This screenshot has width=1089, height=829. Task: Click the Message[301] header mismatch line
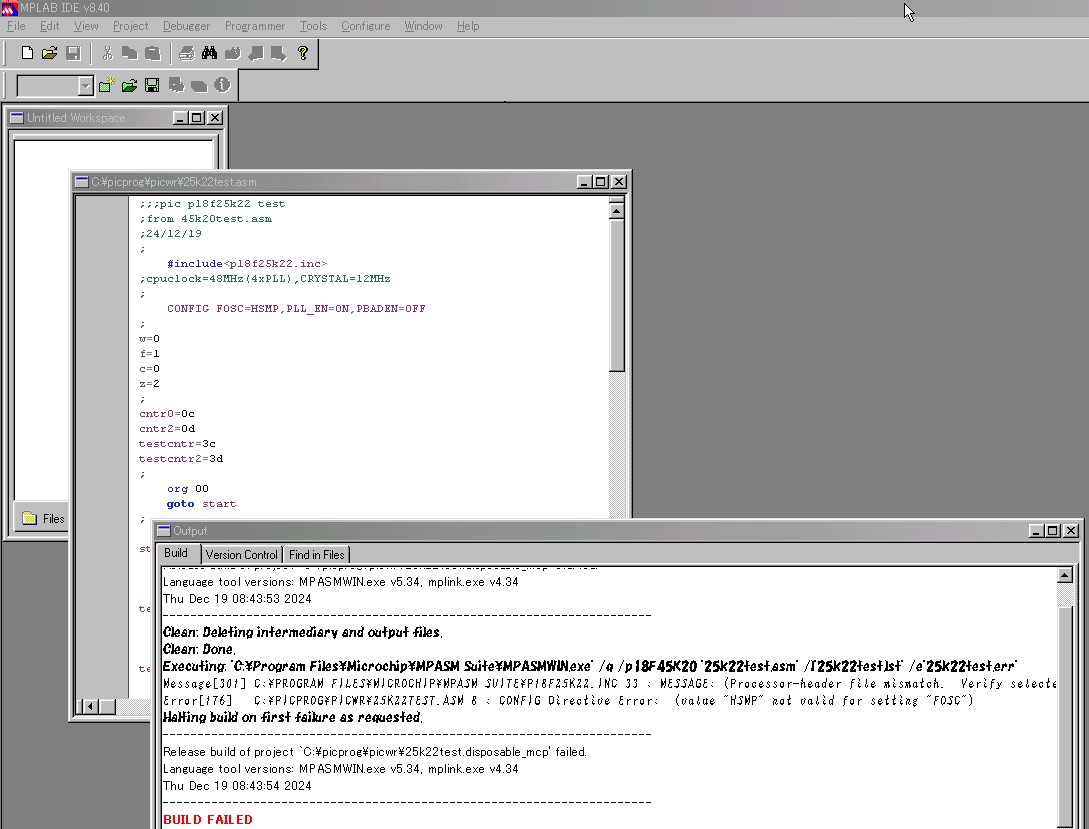(x=609, y=684)
